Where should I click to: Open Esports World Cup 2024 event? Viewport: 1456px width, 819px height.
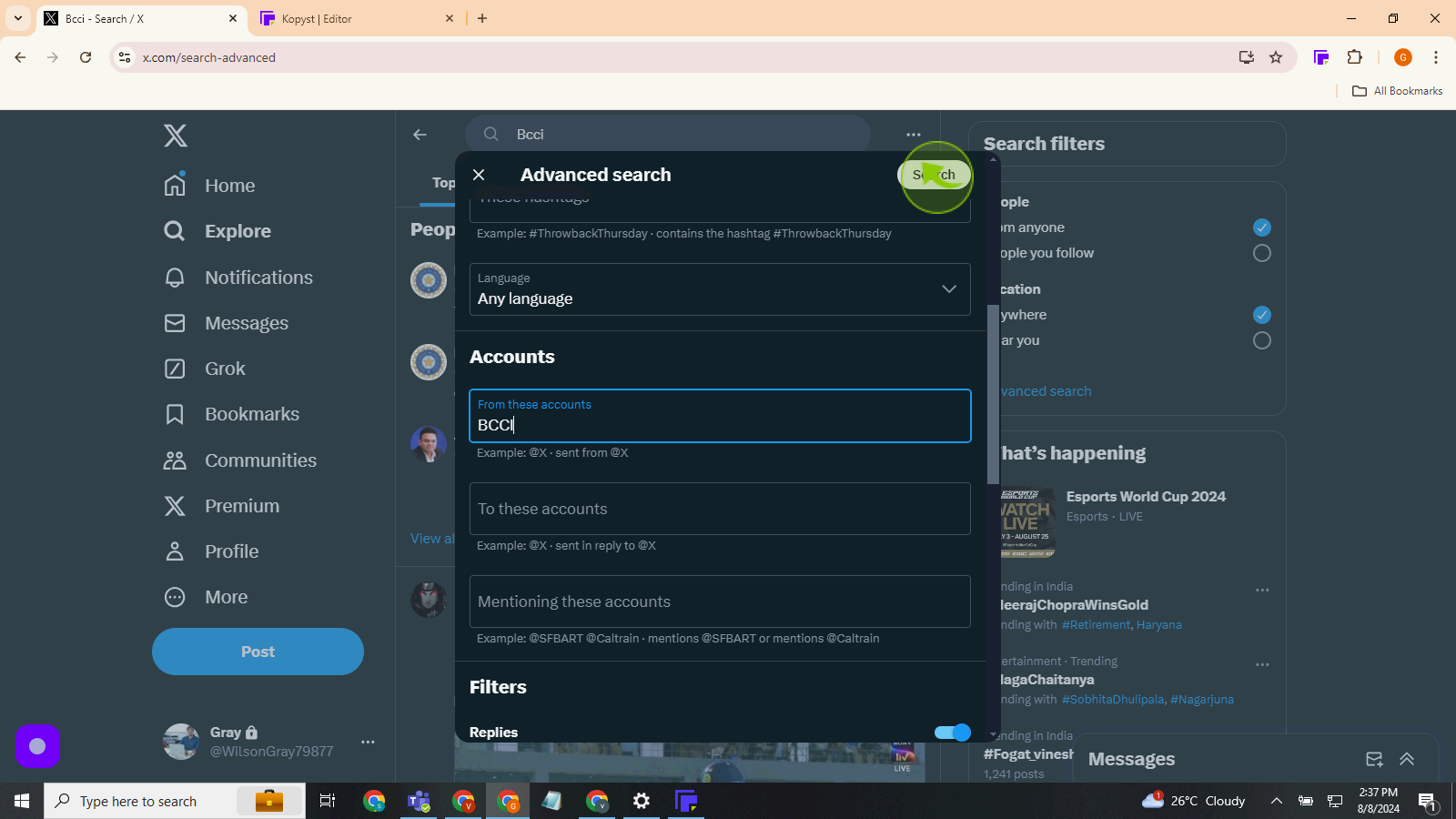coord(1146,497)
